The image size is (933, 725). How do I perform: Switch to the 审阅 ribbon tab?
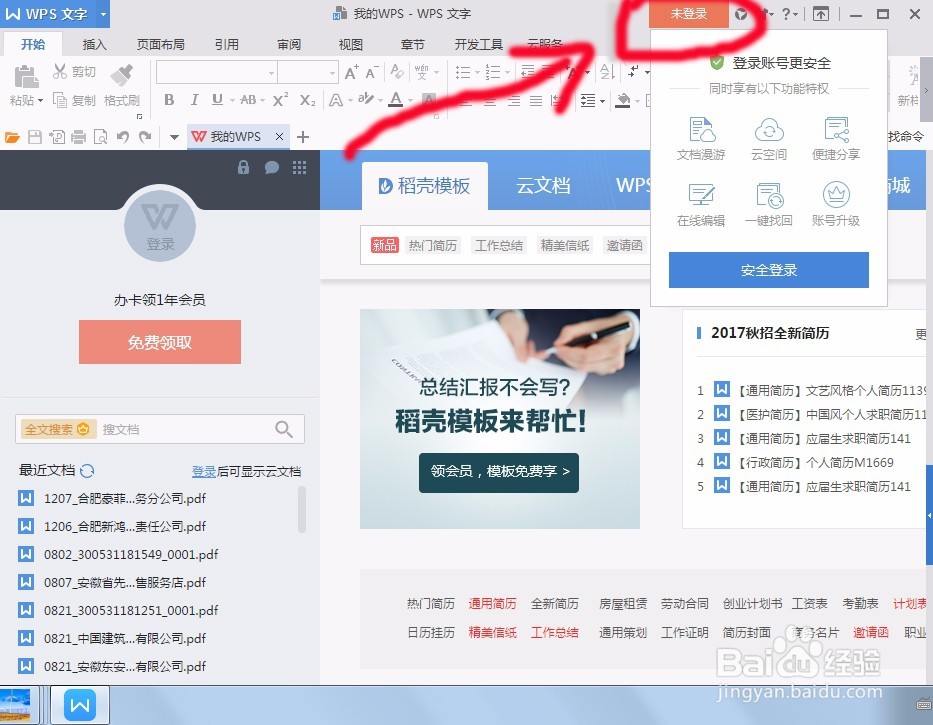click(x=289, y=45)
